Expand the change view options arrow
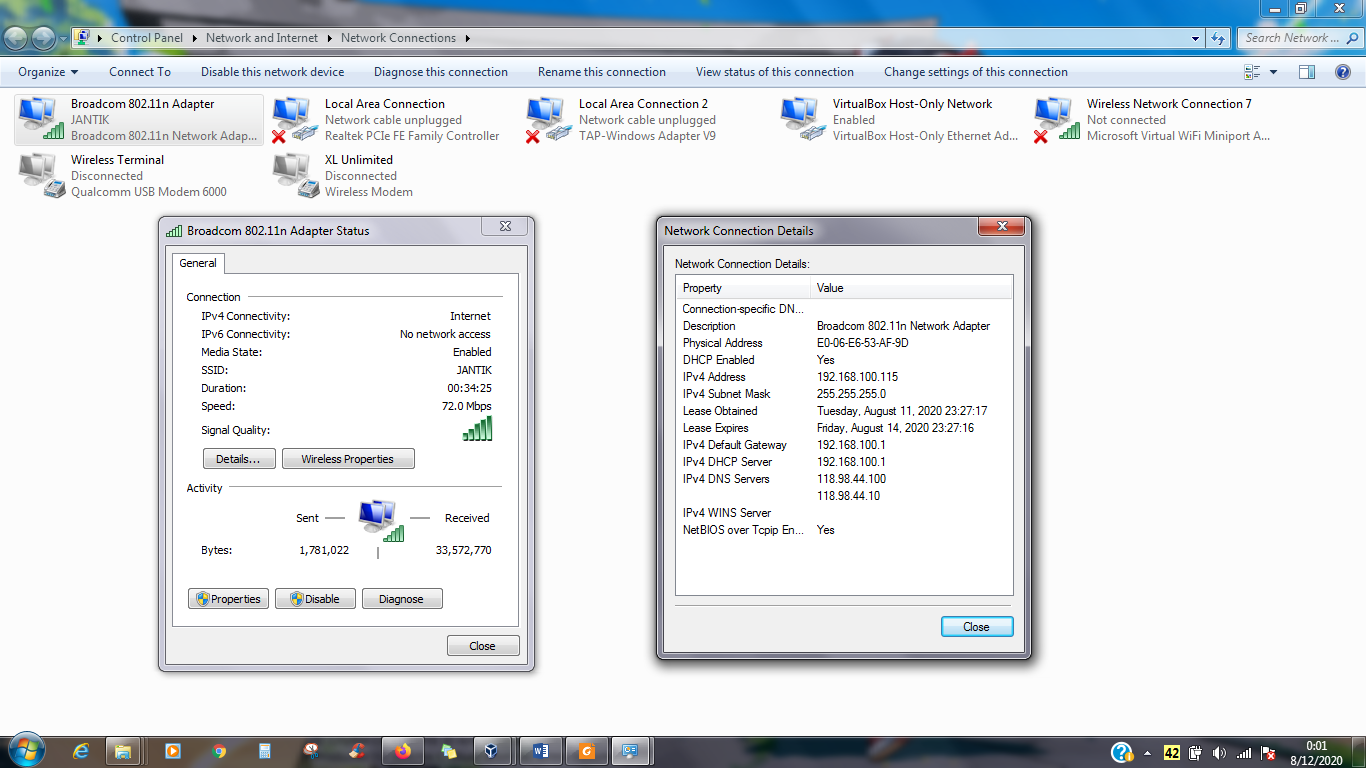Image resolution: width=1366 pixels, height=768 pixels. click(x=1273, y=72)
